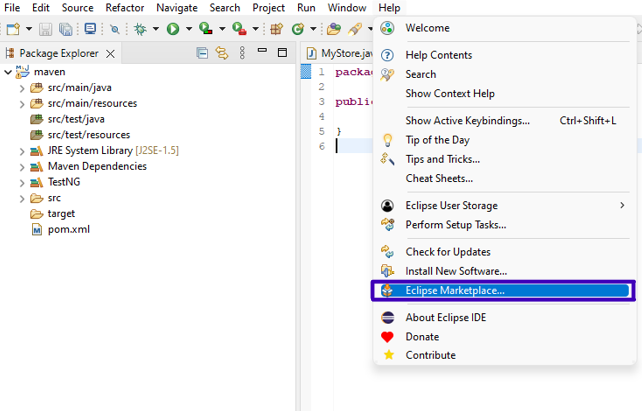
Task: Maximize the Package Explorer view
Action: click(282, 52)
